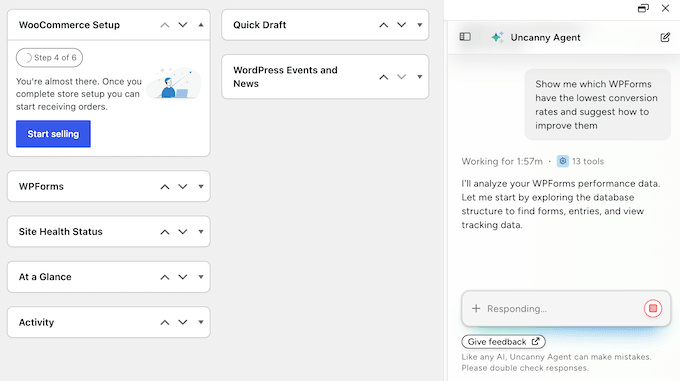
Task: Show the 13 tools used details
Action: pos(580,161)
